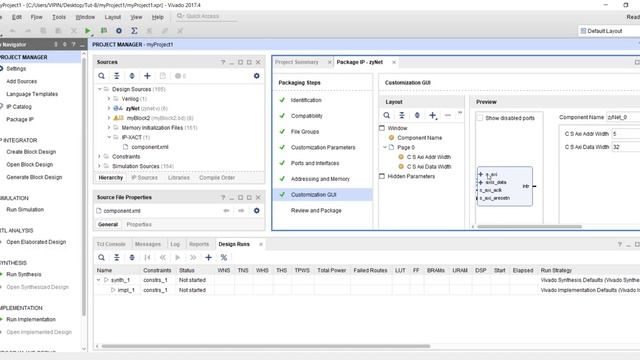640x360 pixels.
Task: Enable Show disabled ports checkbox
Action: (480, 118)
